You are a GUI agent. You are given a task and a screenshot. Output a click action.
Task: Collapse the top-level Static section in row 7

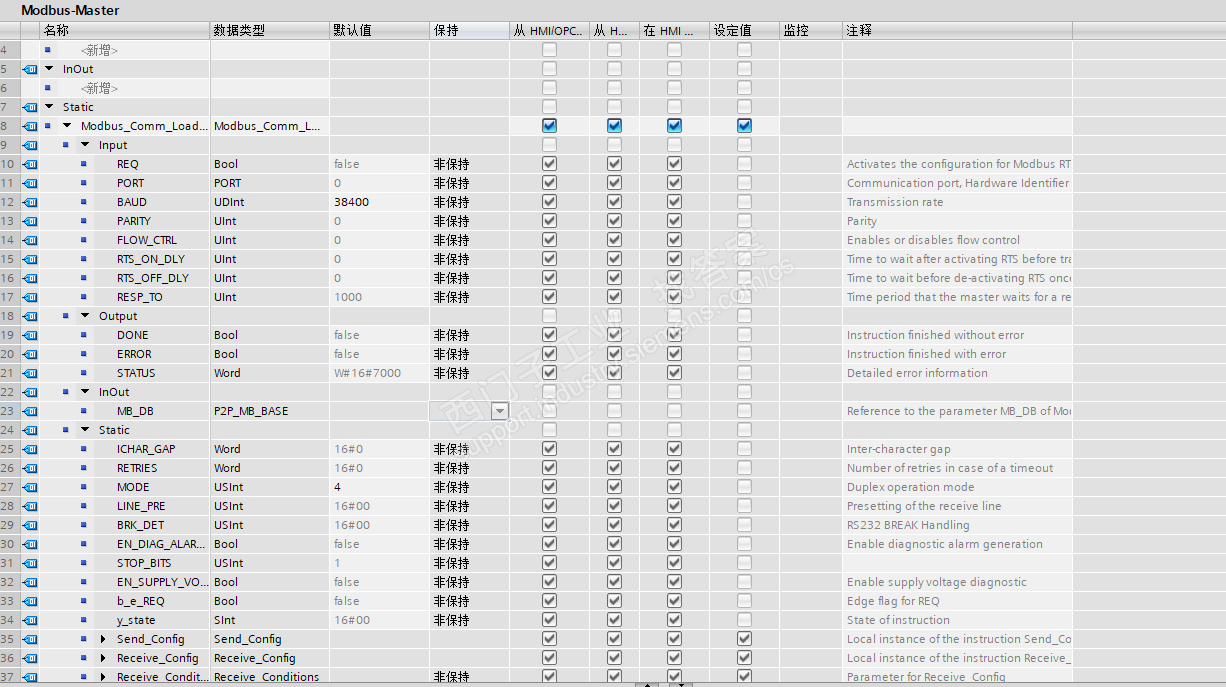pyautogui.click(x=49, y=107)
